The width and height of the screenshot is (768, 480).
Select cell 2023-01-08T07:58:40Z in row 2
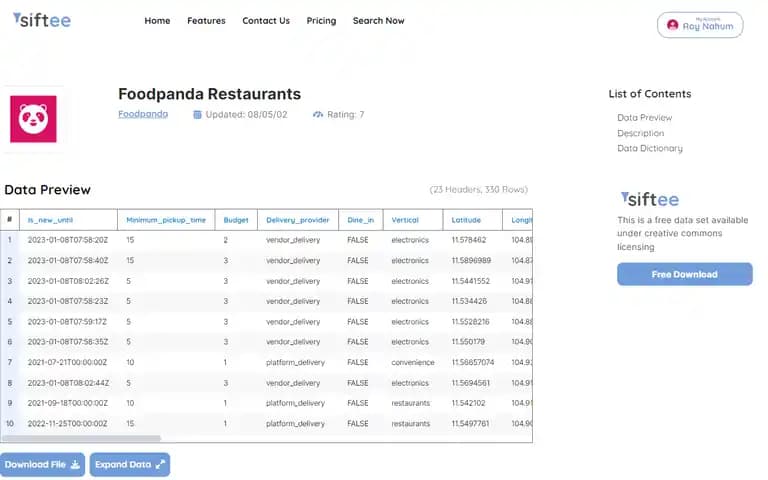pos(68,261)
